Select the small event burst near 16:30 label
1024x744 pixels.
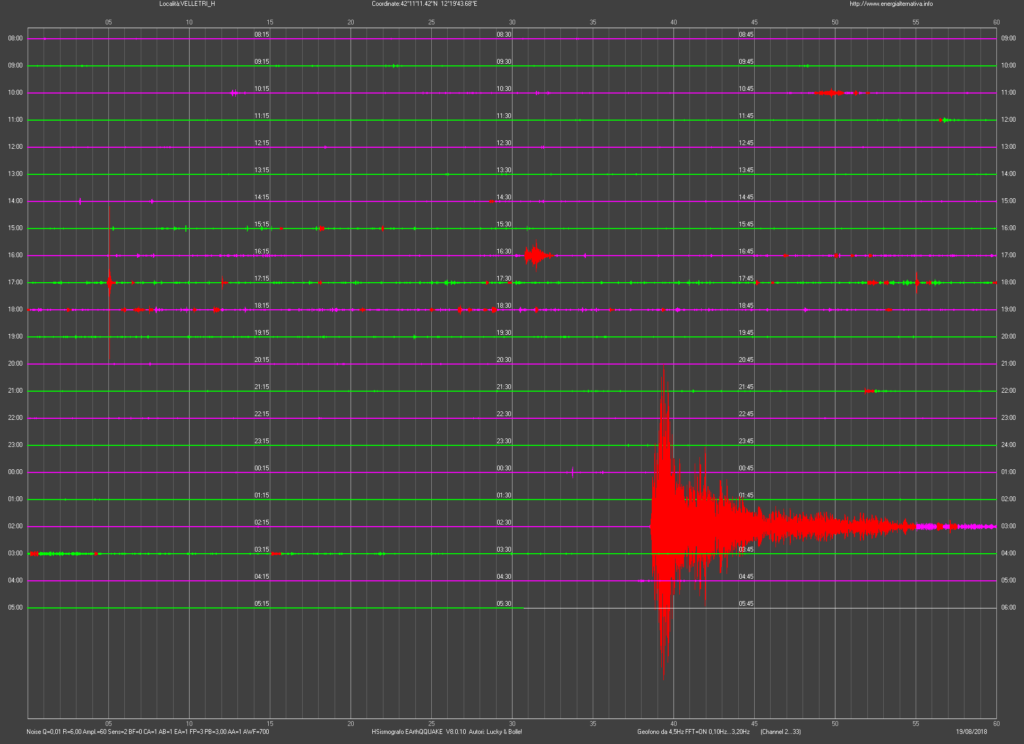point(537,255)
